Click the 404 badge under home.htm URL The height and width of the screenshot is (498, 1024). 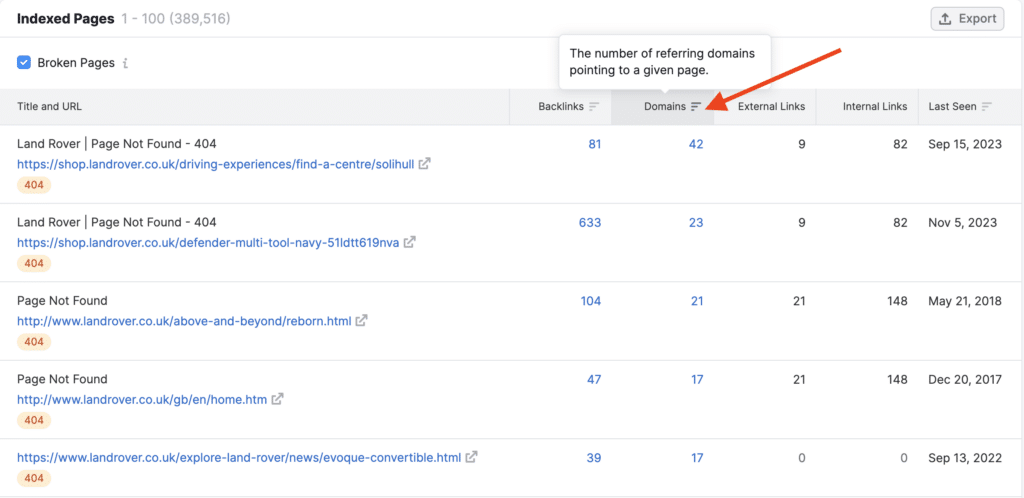click(x=34, y=420)
